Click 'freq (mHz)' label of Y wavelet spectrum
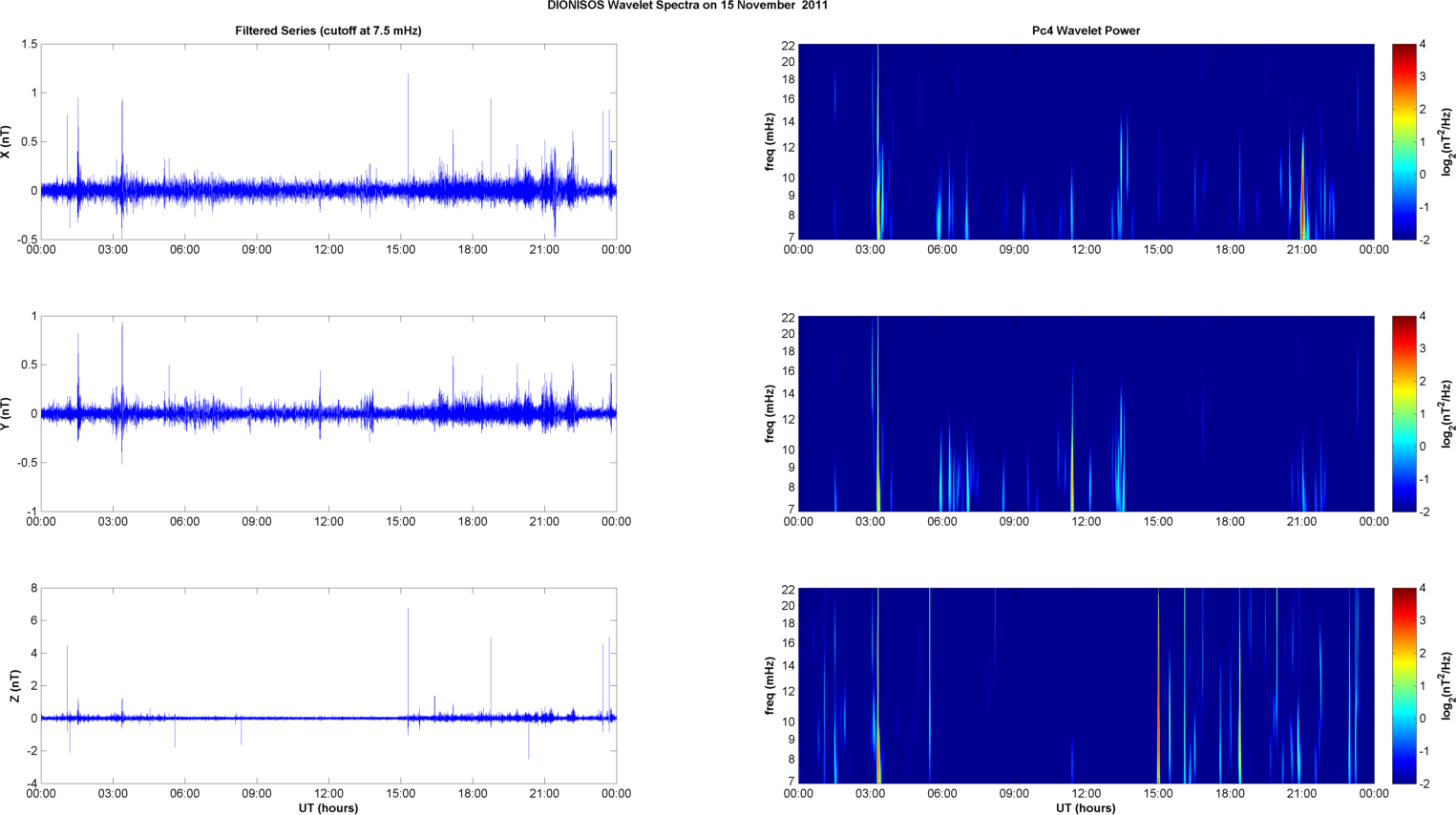Image resolution: width=1456 pixels, height=815 pixels. pos(770,414)
